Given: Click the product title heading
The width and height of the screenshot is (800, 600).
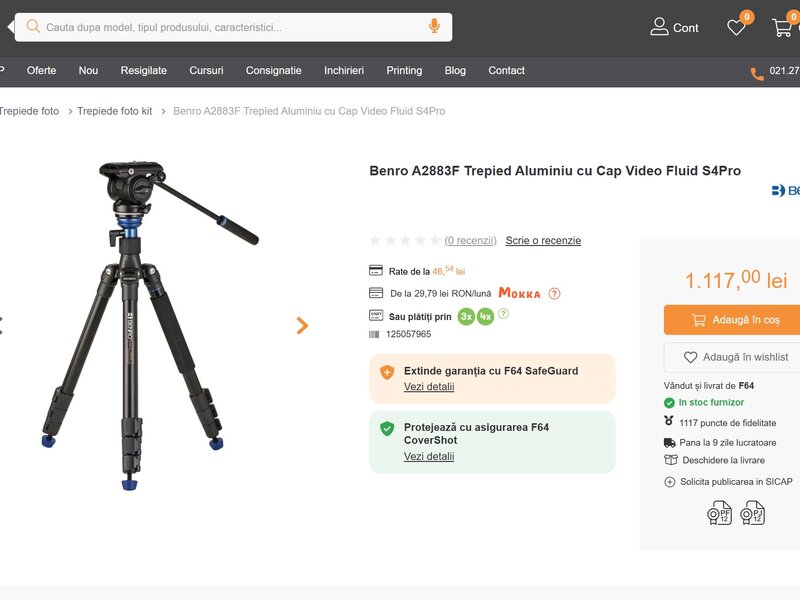Looking at the screenshot, I should pos(555,170).
